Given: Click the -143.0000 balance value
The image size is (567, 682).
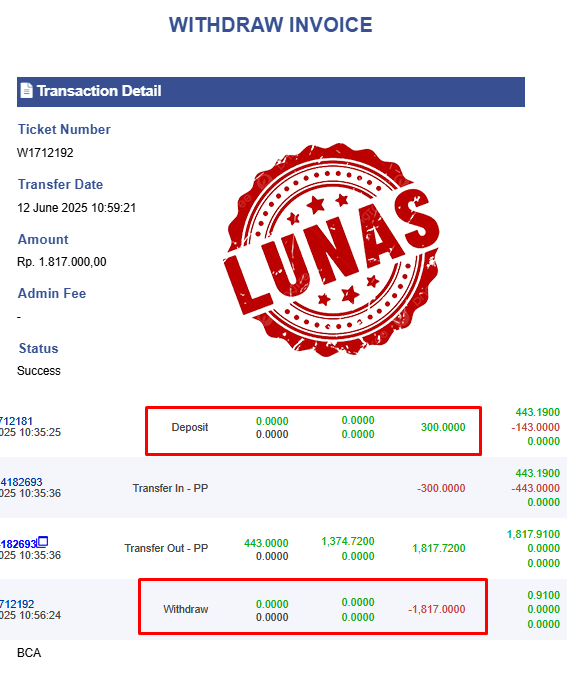Looking at the screenshot, I should [x=536, y=427].
